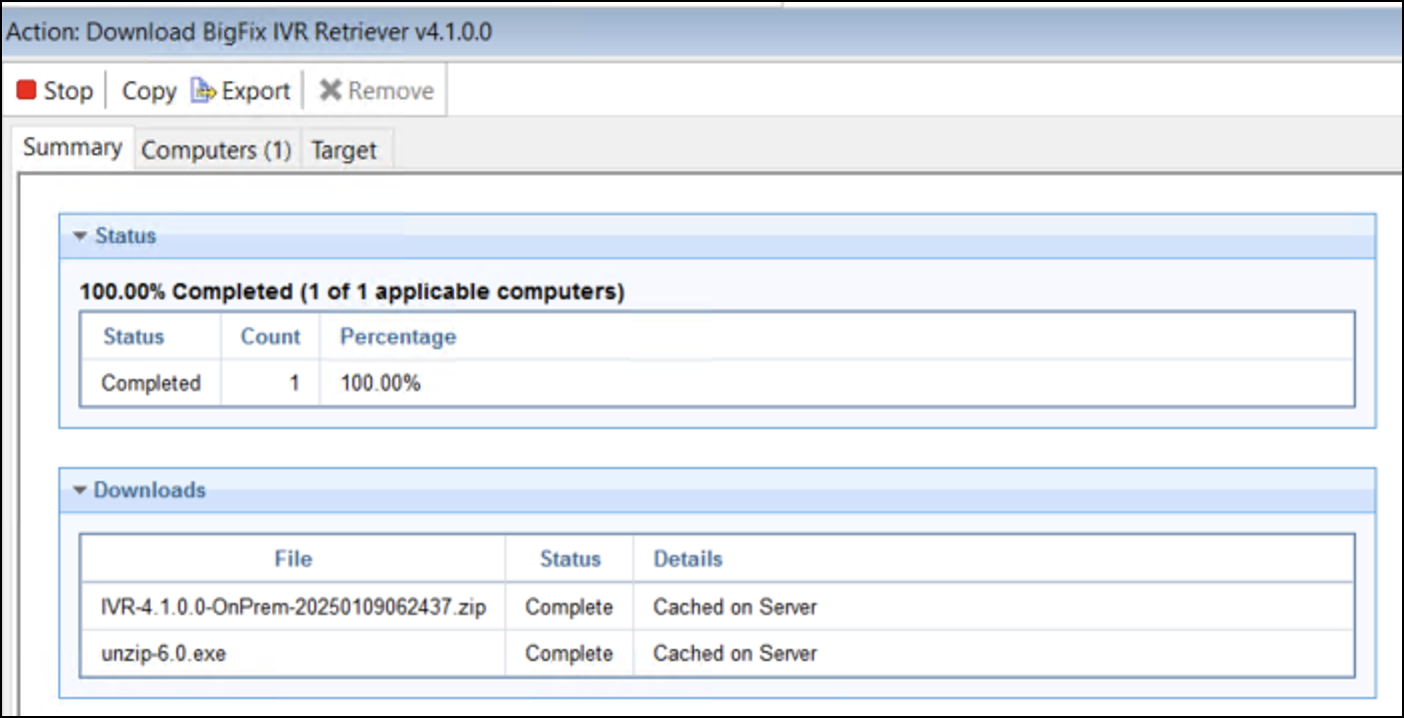Switch to the Target tab

(x=344, y=150)
